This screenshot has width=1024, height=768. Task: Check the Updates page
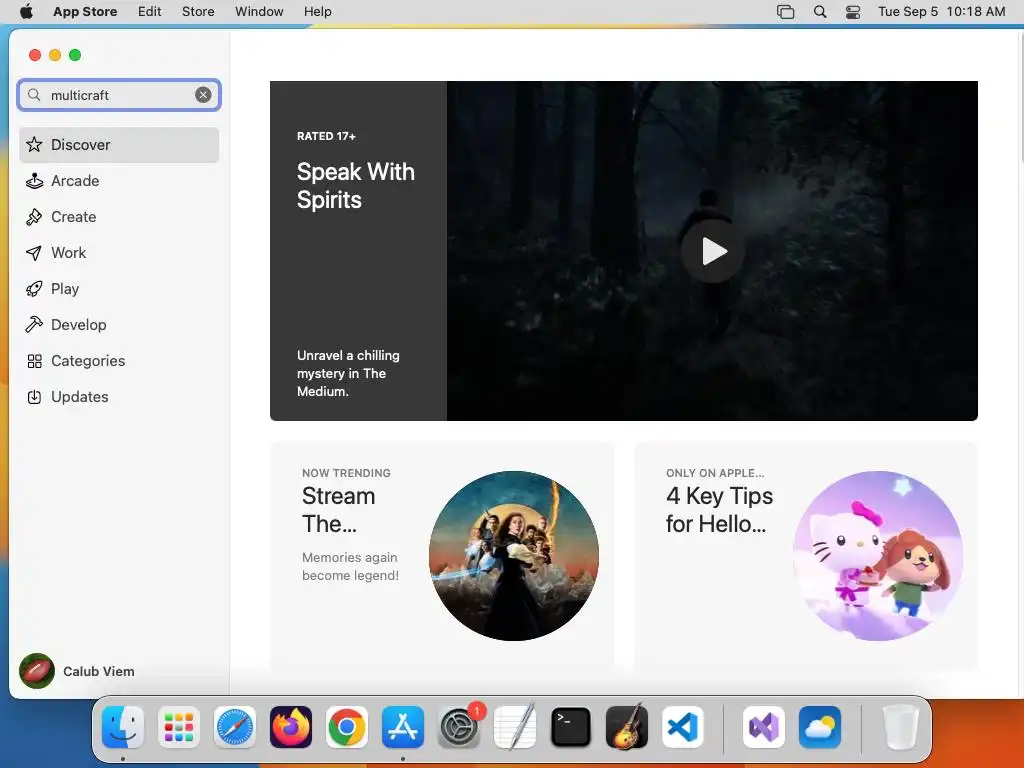click(119, 396)
